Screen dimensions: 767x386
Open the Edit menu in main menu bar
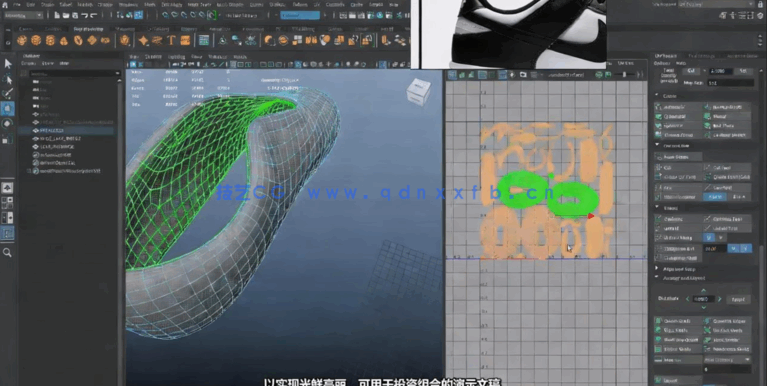30,4
